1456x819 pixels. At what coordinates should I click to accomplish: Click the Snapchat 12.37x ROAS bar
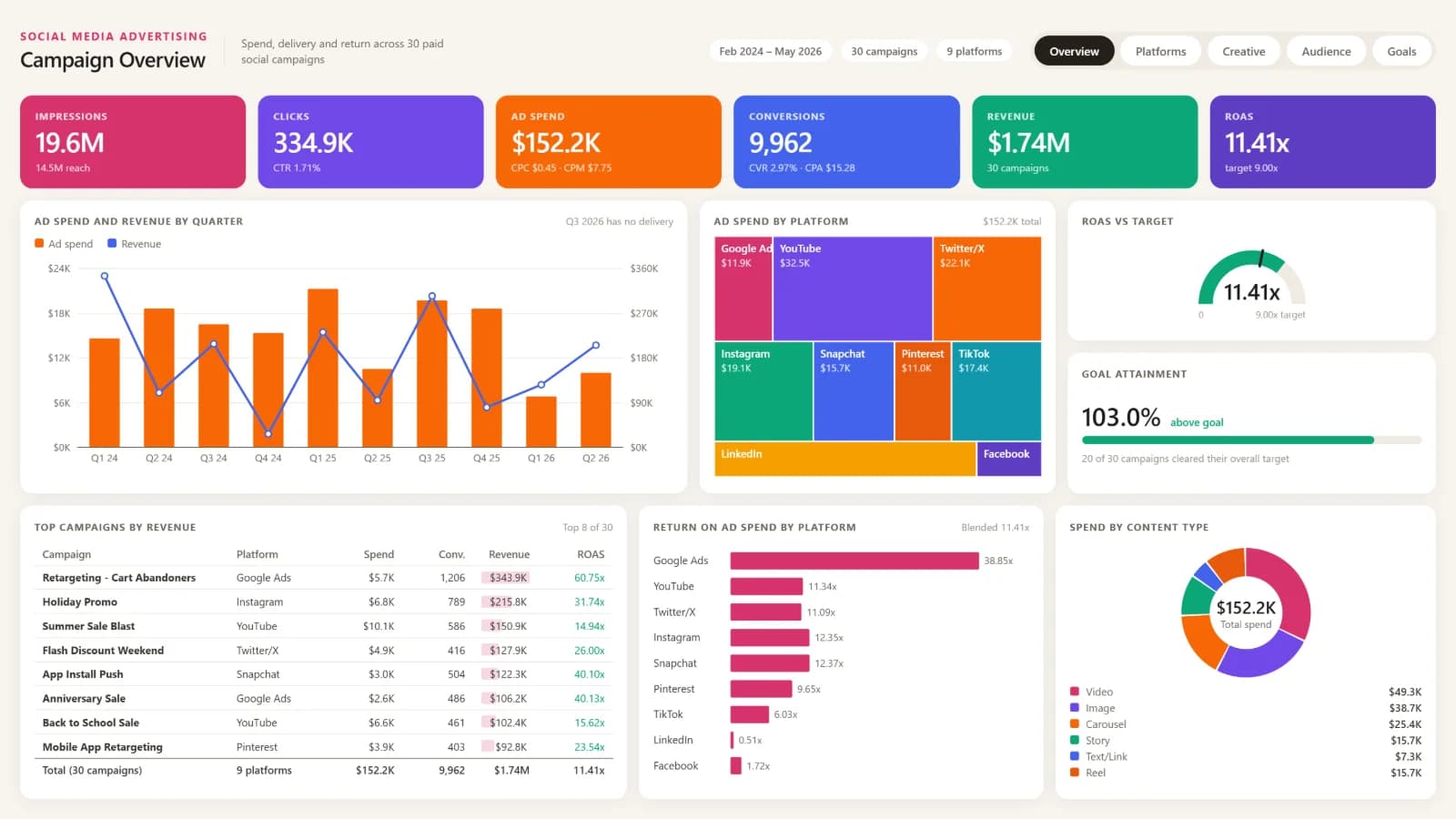(x=770, y=663)
